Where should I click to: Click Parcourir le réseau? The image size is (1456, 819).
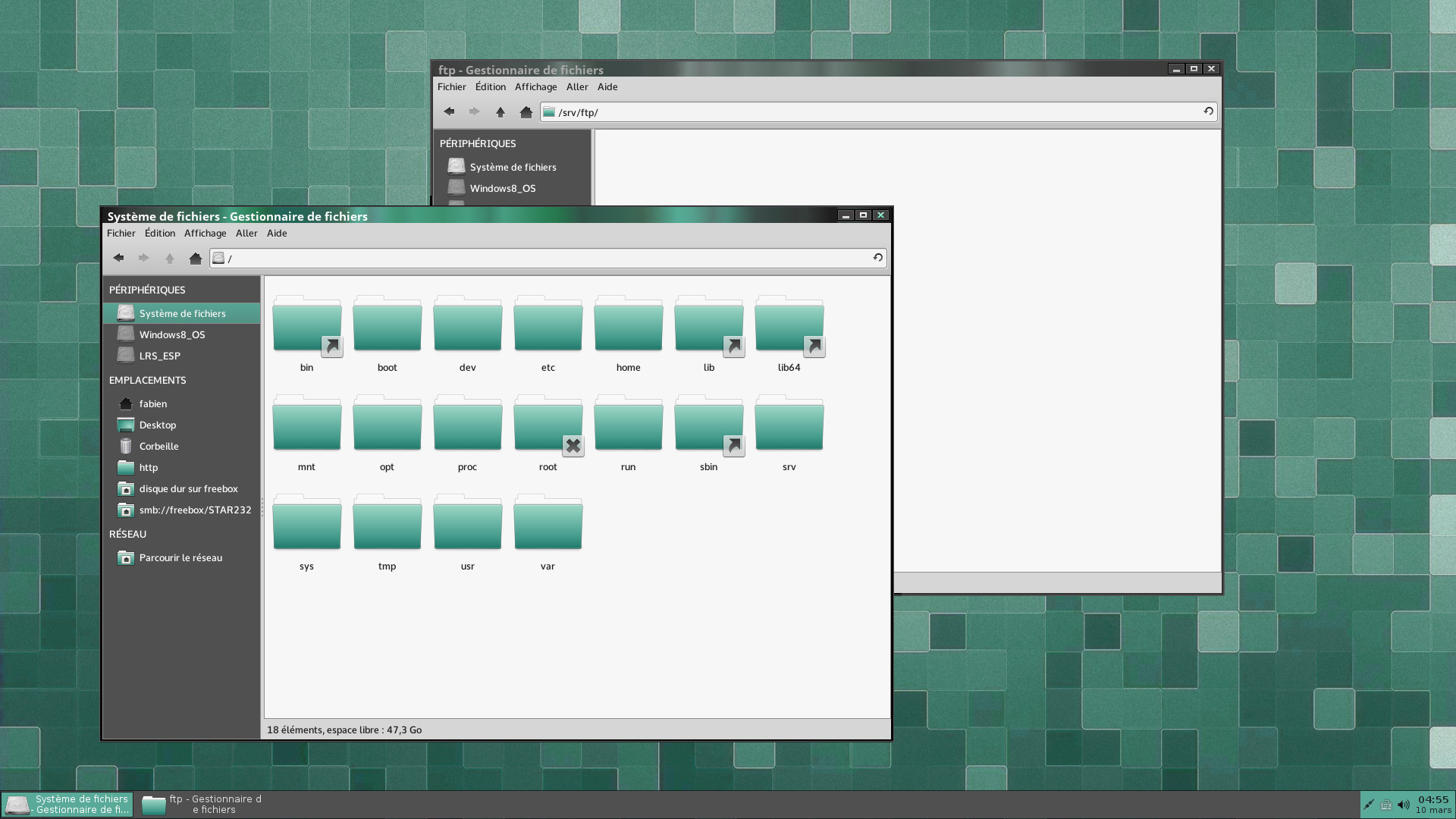point(181,557)
